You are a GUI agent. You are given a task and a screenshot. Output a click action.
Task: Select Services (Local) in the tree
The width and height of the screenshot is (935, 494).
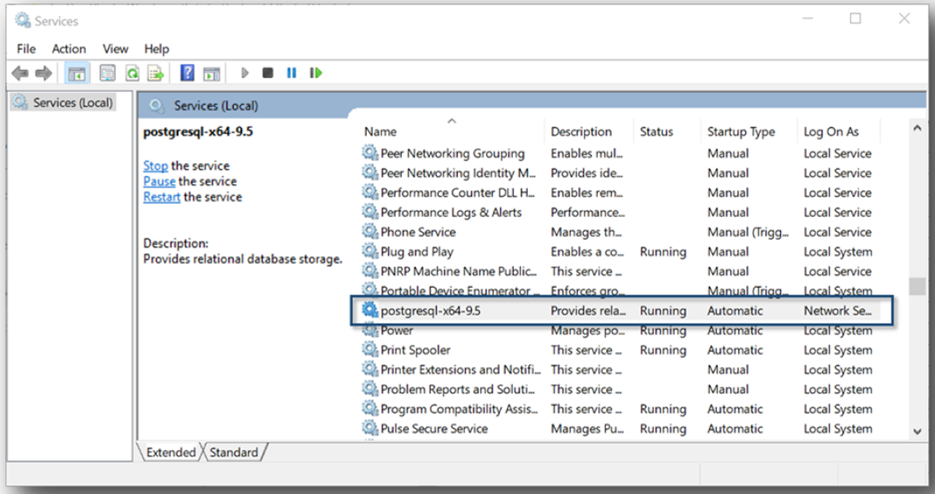pyautogui.click(x=72, y=102)
